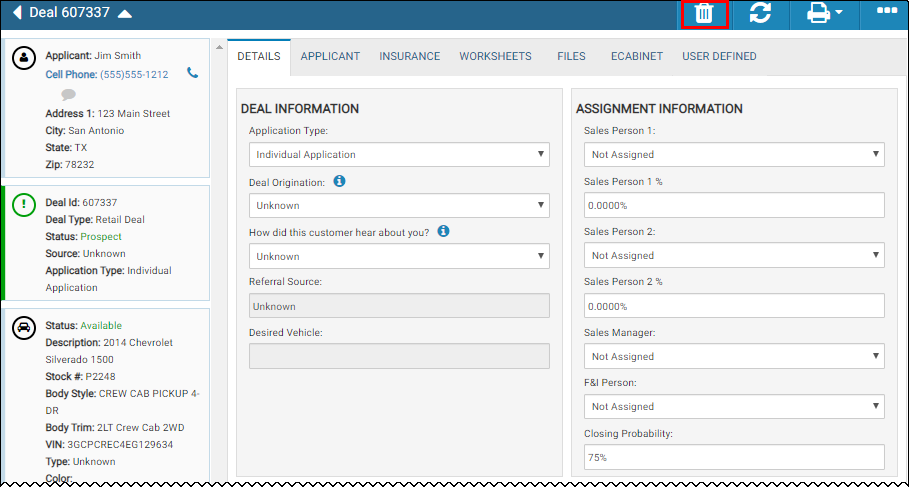Click the Stock # P2248 text
The width and height of the screenshot is (909, 488).
click(80, 377)
